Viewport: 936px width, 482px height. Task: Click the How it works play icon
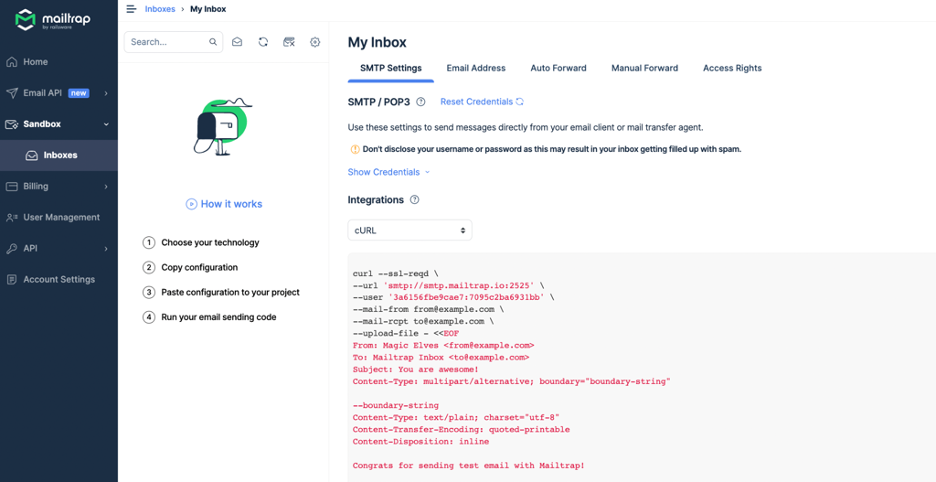pyautogui.click(x=191, y=204)
